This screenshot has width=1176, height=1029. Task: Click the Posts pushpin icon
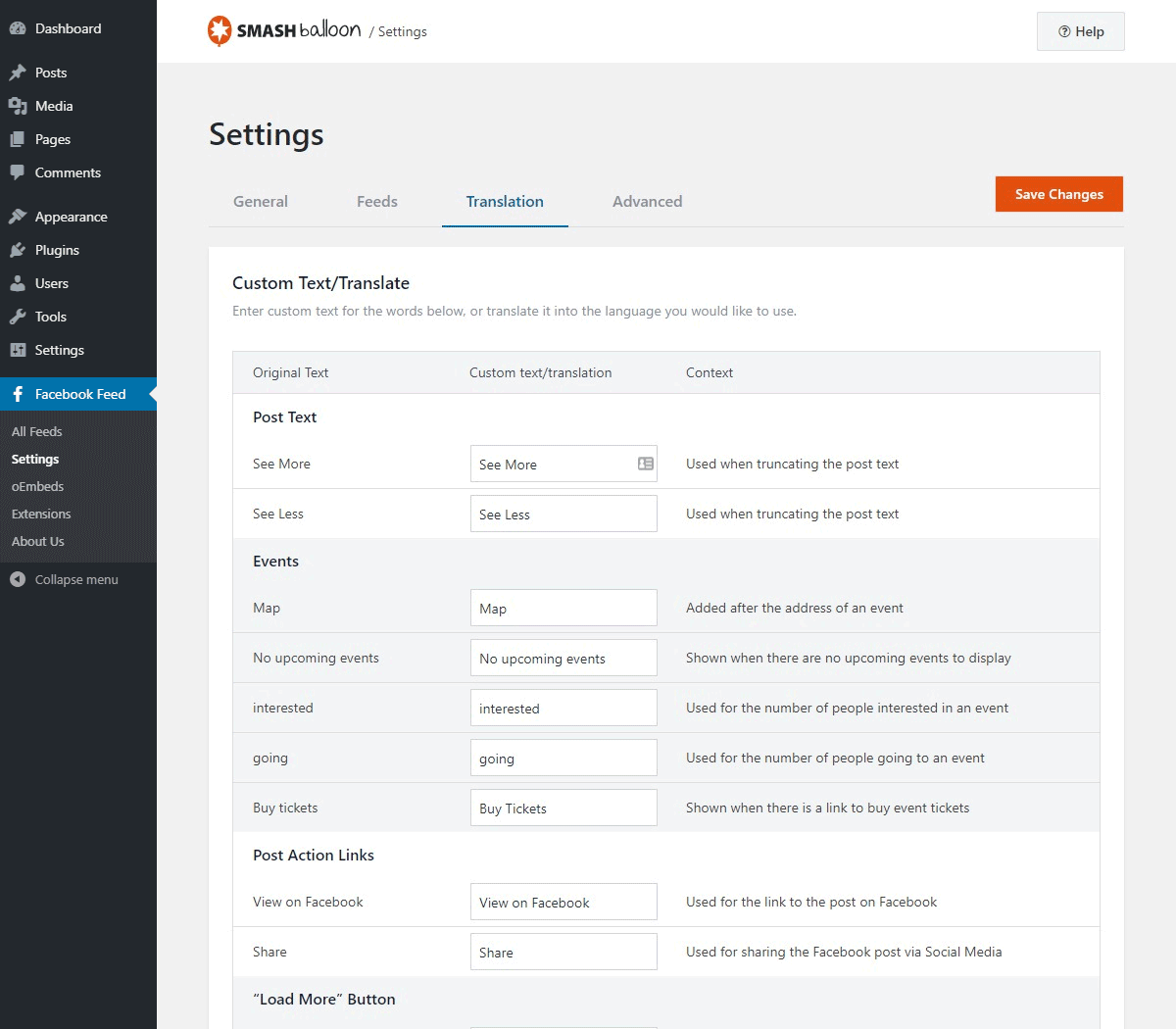click(x=18, y=73)
